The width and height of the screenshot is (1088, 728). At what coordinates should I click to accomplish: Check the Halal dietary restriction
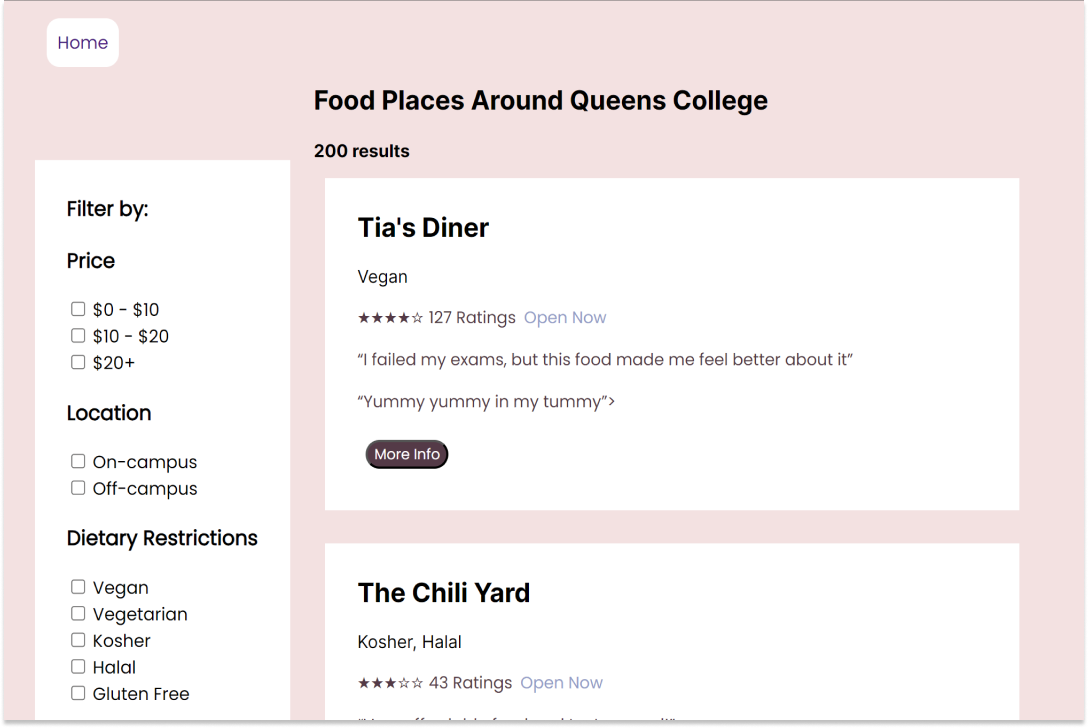point(78,666)
